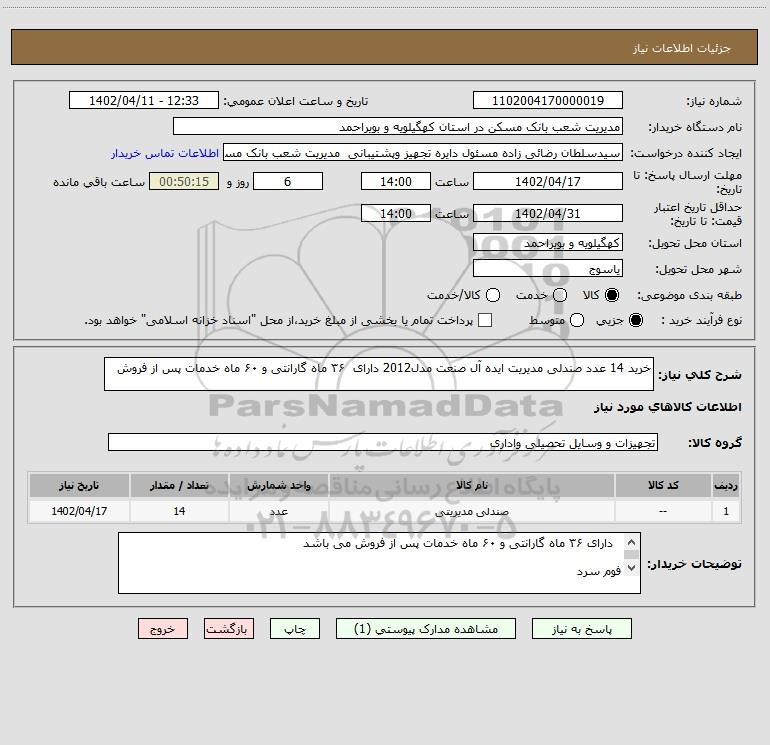Choose the متوسط purchase type radio
The height and width of the screenshot is (745, 770).
577,321
